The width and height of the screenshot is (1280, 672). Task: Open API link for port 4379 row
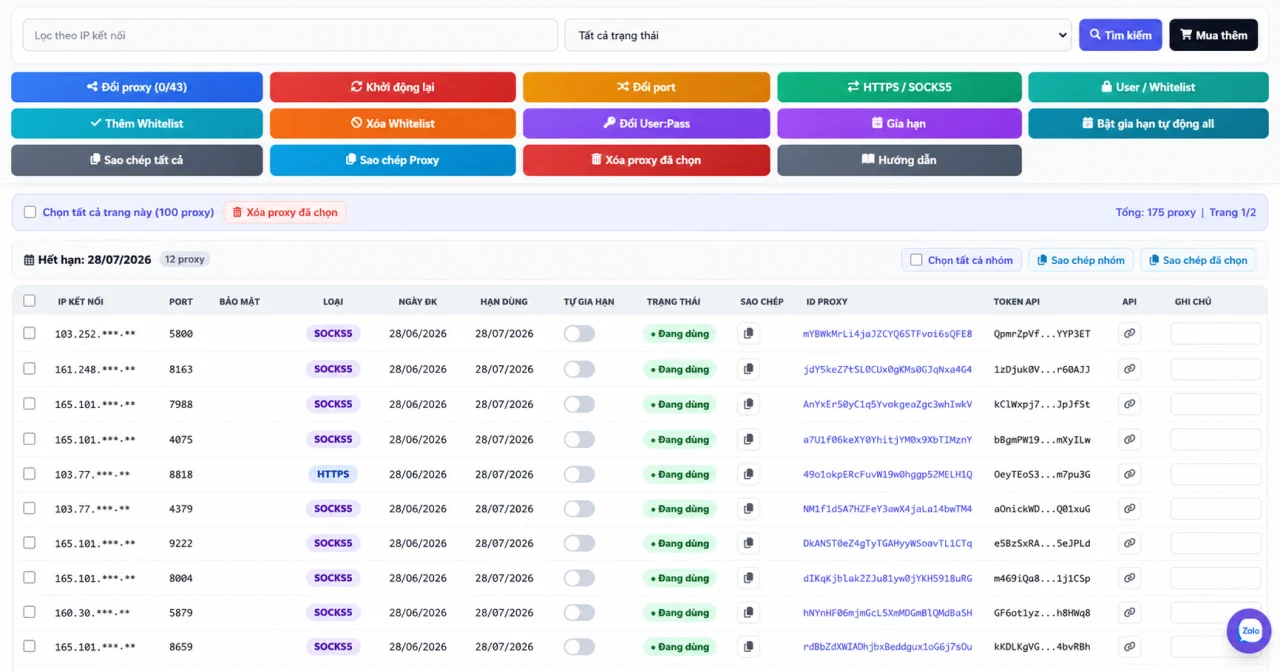1129,509
